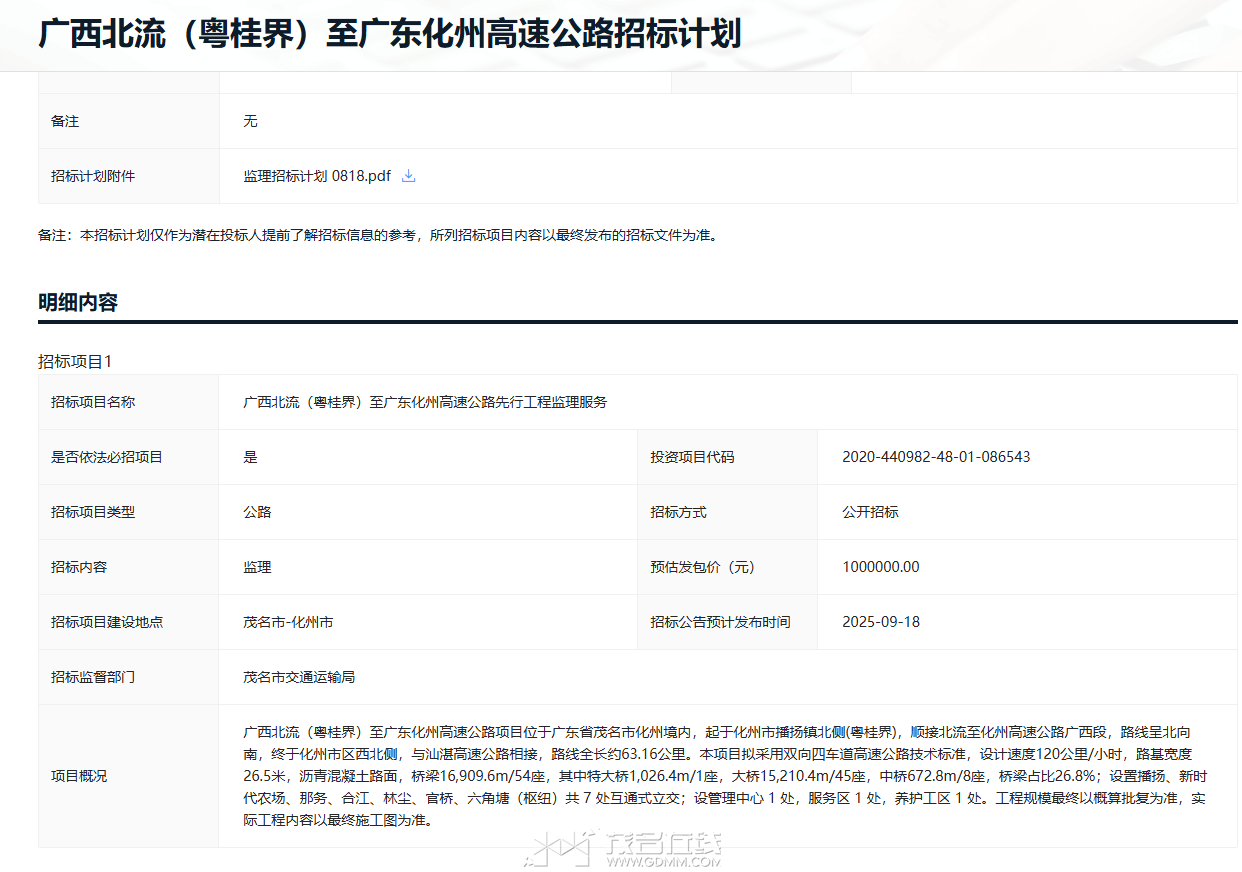Viewport: 1242px width, 872px height.
Task: Click the 招标计划附件 row label
Action: 93,176
